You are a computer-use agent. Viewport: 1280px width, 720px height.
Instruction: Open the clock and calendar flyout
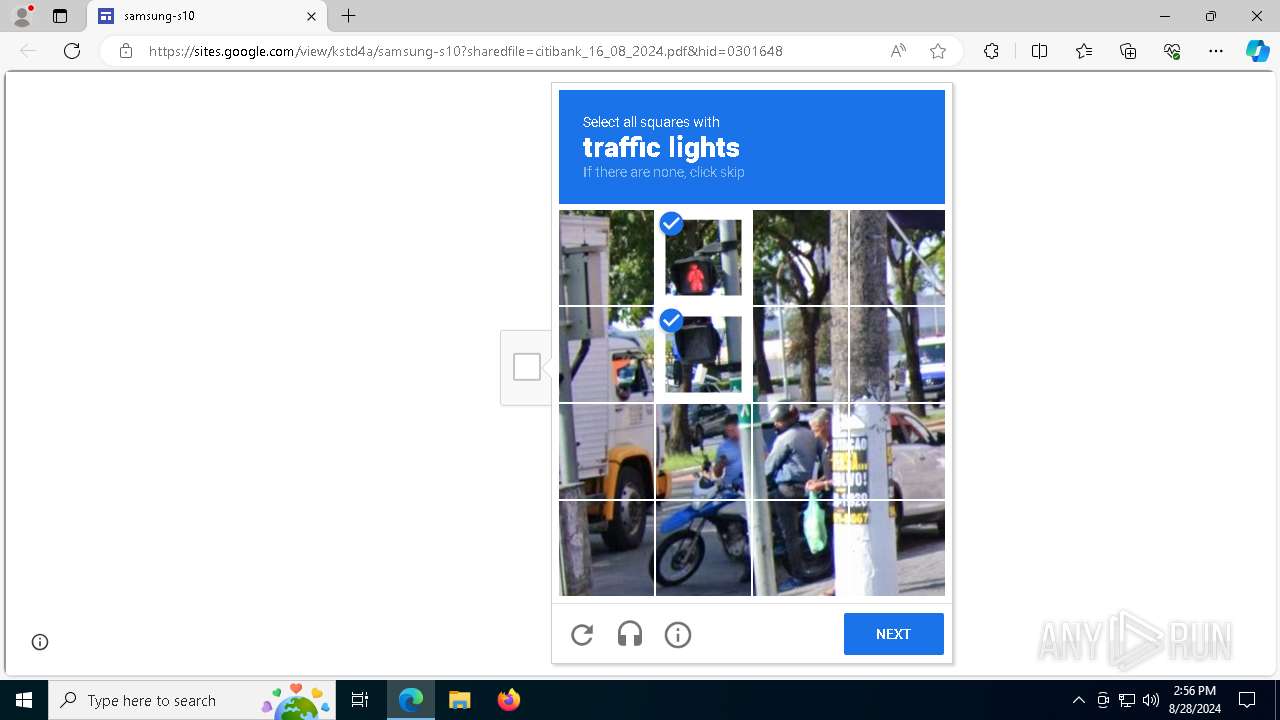click(1195, 700)
